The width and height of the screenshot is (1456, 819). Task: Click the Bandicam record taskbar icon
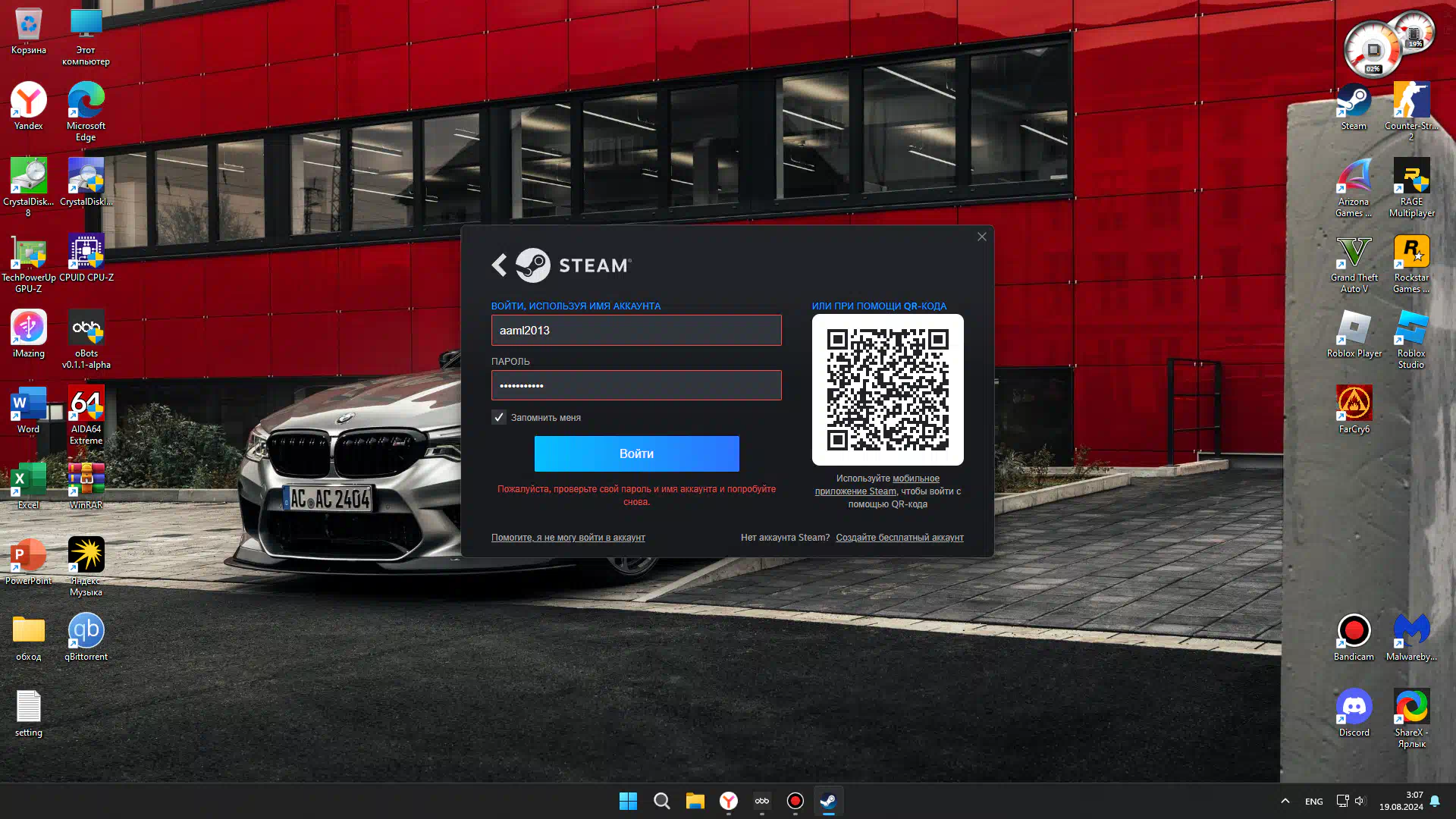pyautogui.click(x=795, y=802)
